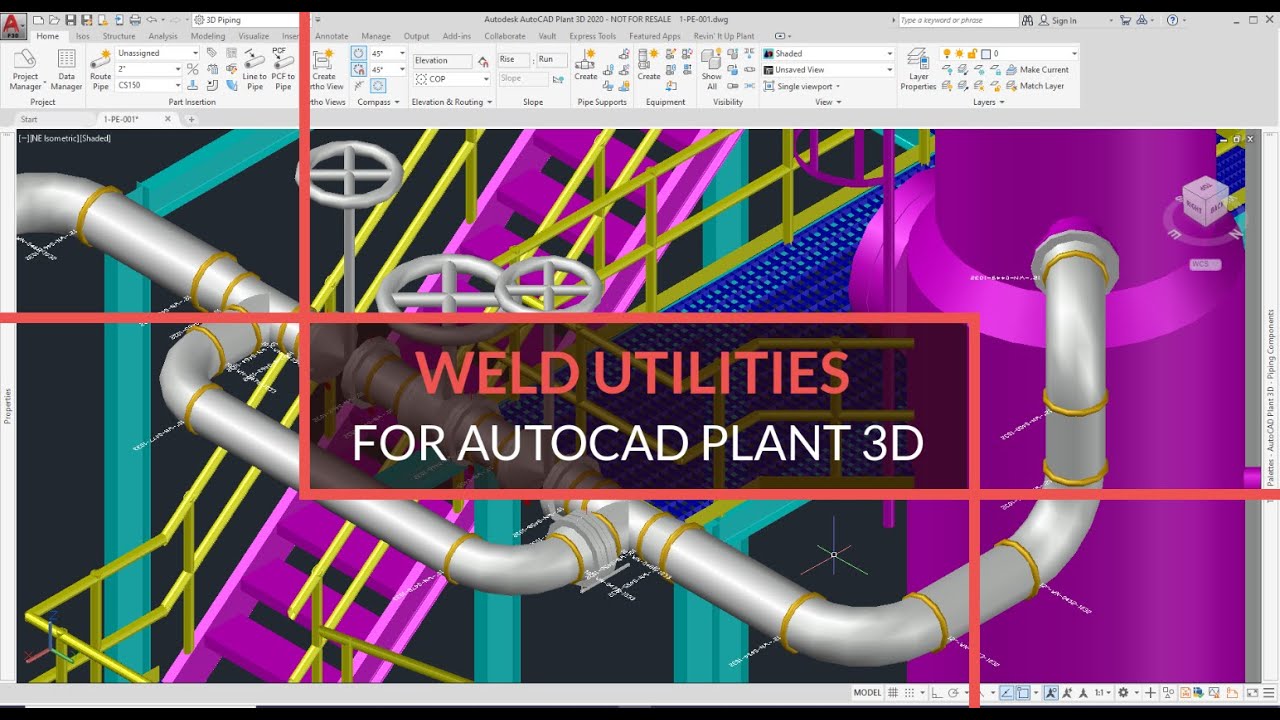Open the Help question mark

click(x=1172, y=20)
